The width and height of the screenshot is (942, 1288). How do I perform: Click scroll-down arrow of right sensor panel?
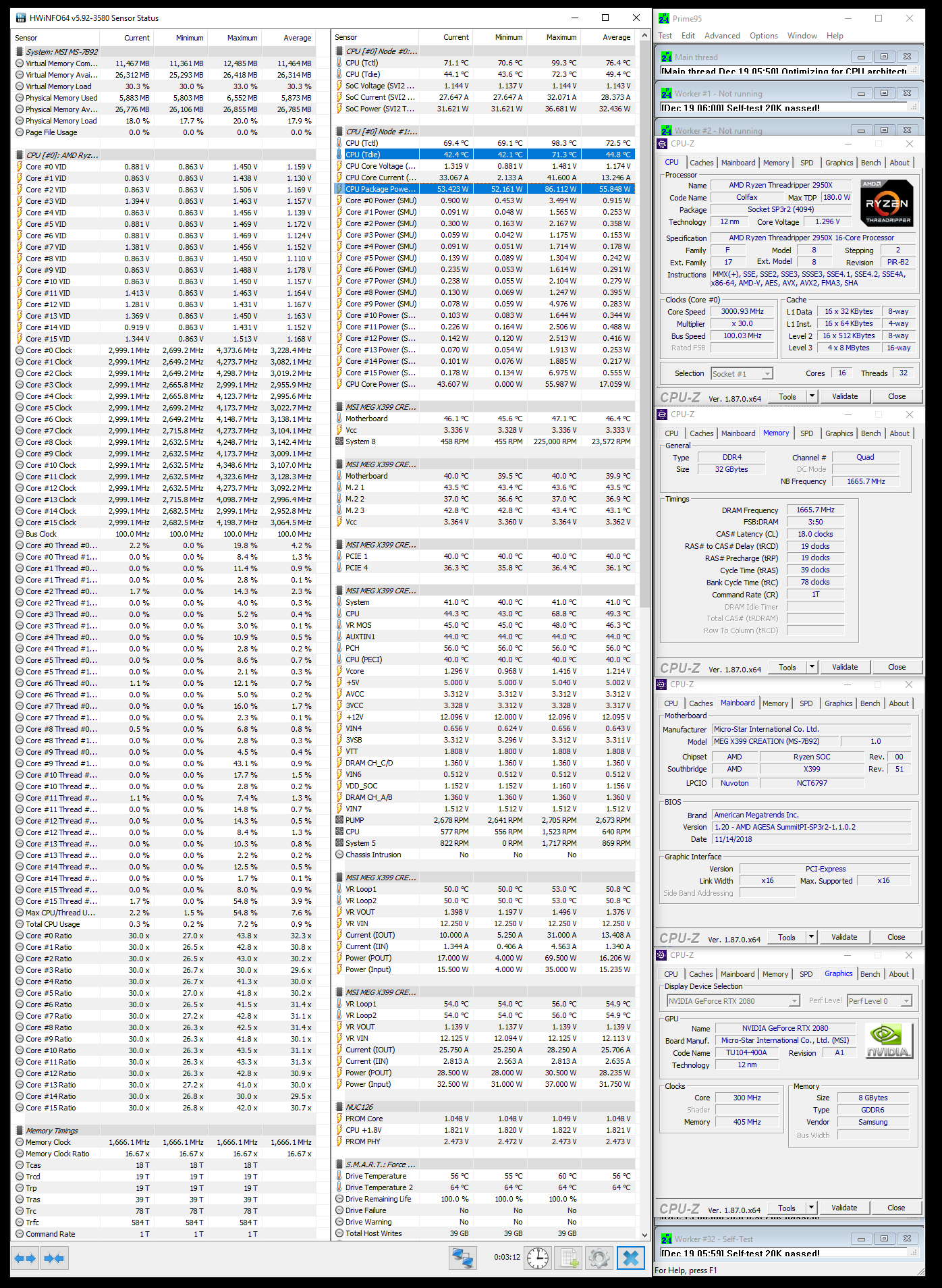(x=644, y=1235)
